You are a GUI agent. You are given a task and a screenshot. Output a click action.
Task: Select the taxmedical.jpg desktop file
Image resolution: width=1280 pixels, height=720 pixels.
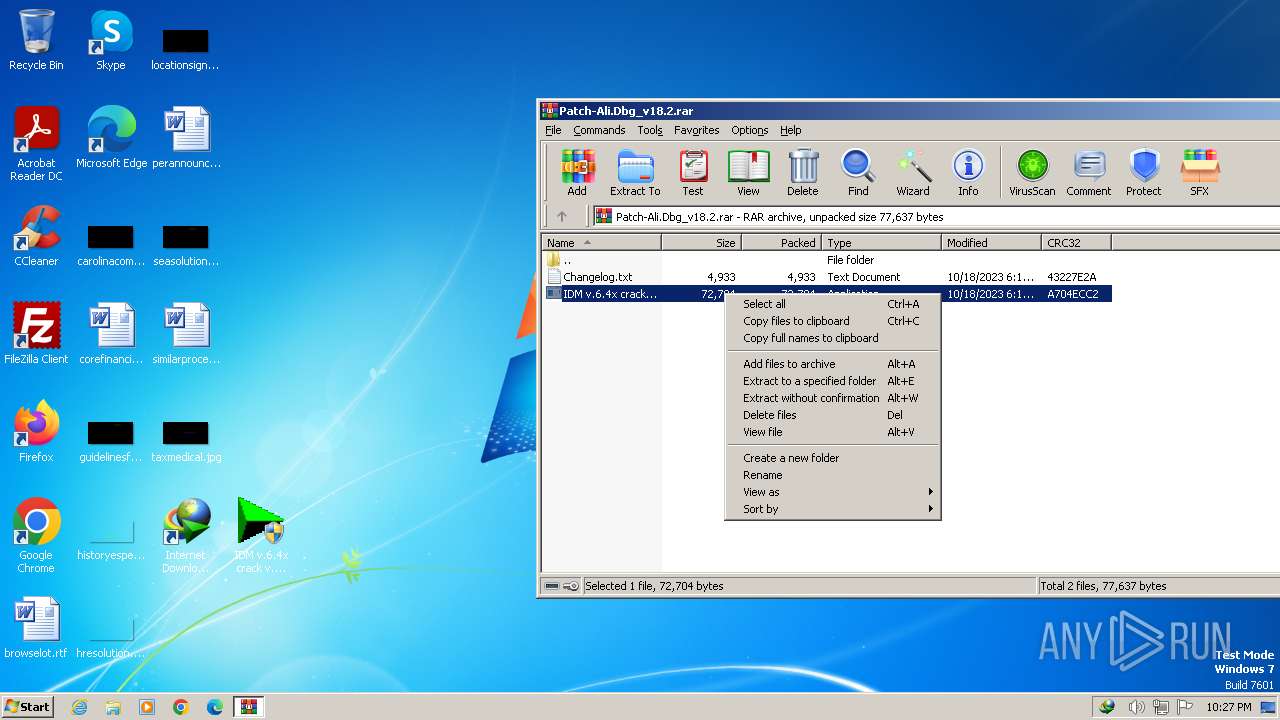point(186,442)
